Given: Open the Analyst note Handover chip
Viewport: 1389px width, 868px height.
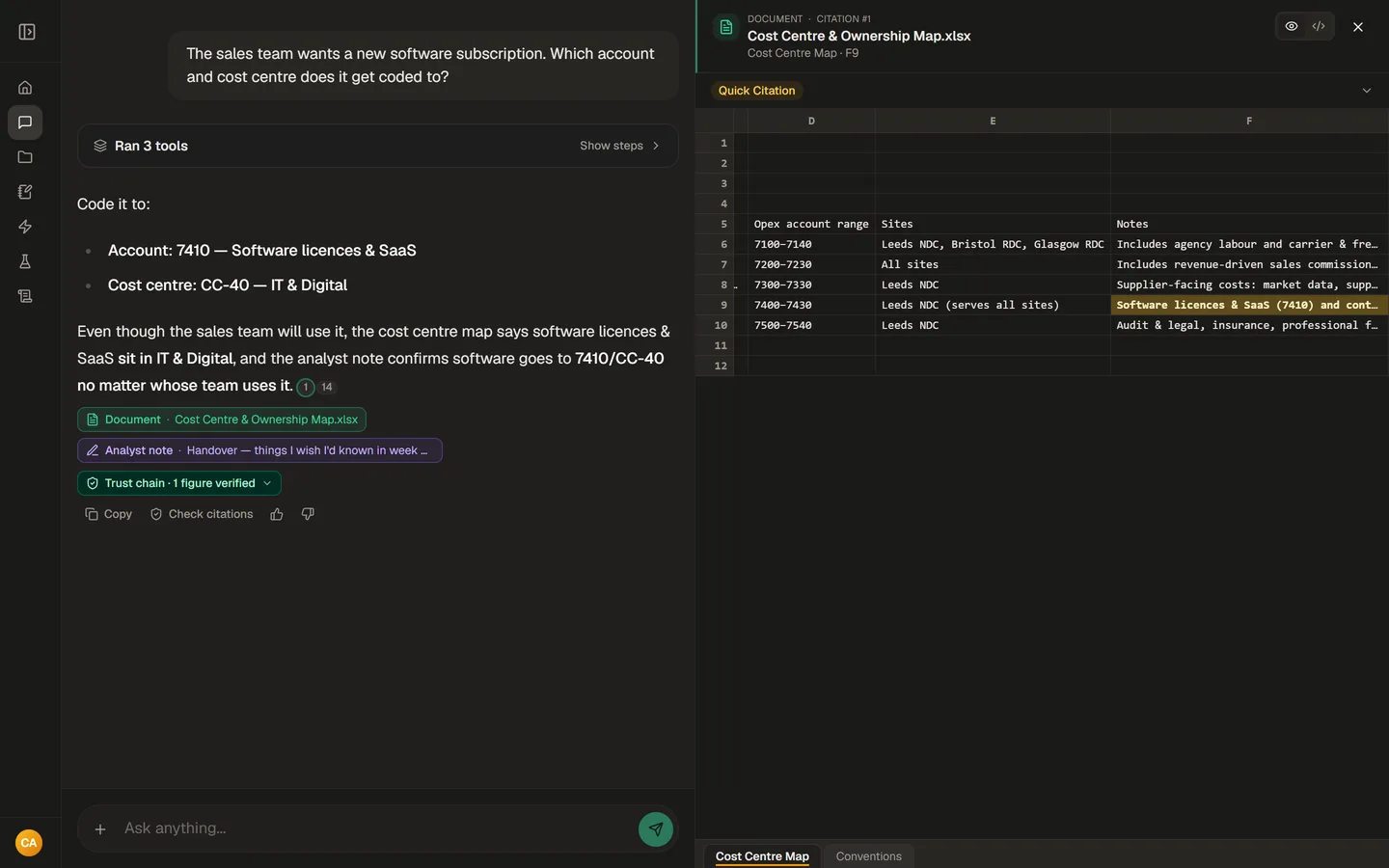Looking at the screenshot, I should point(259,450).
